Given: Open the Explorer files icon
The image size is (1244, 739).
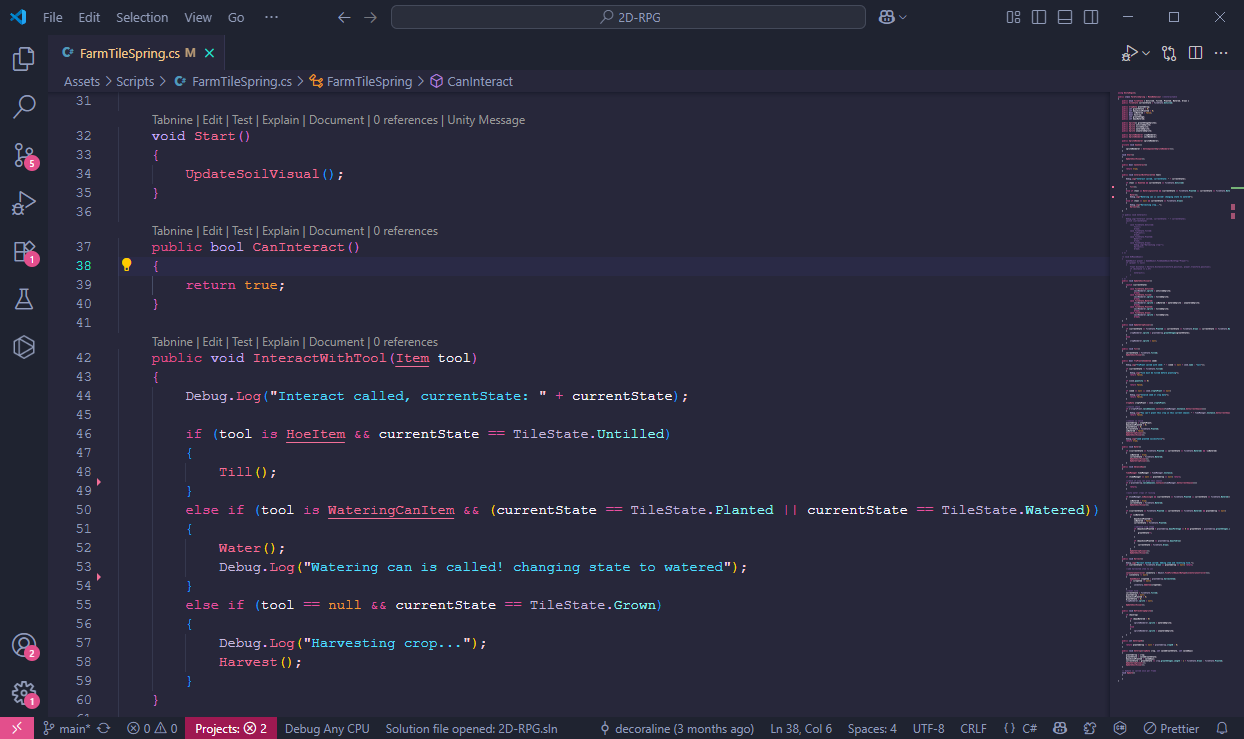Looking at the screenshot, I should tap(24, 59).
